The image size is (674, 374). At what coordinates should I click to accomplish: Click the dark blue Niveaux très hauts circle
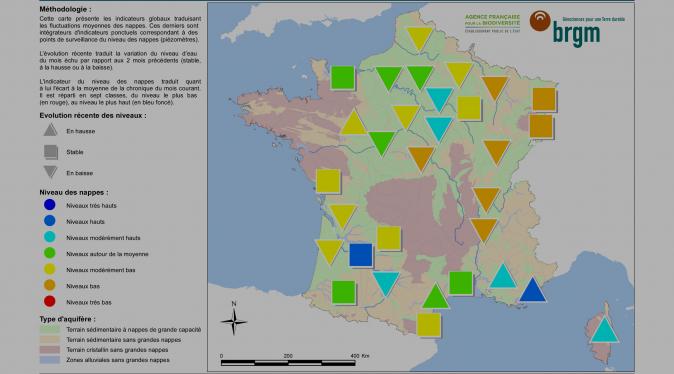(49, 205)
